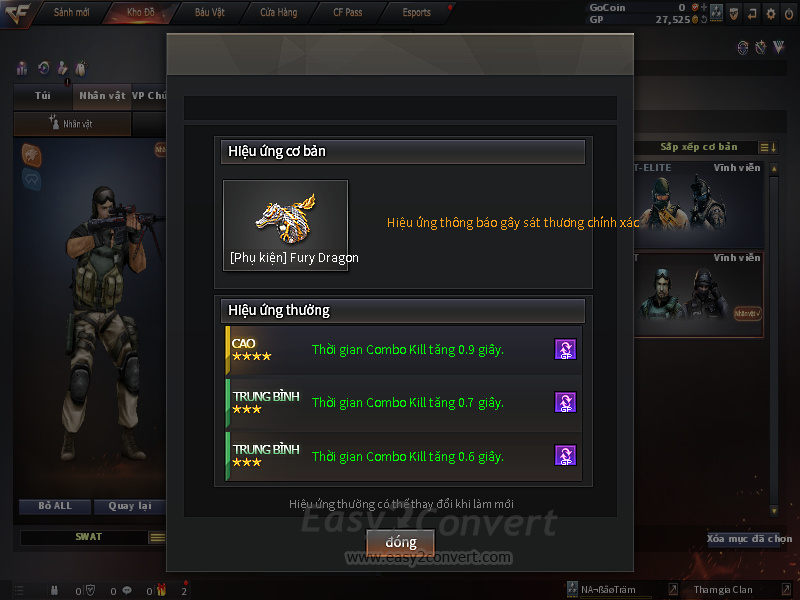Add GoCoin with the plus icon

tap(704, 7)
